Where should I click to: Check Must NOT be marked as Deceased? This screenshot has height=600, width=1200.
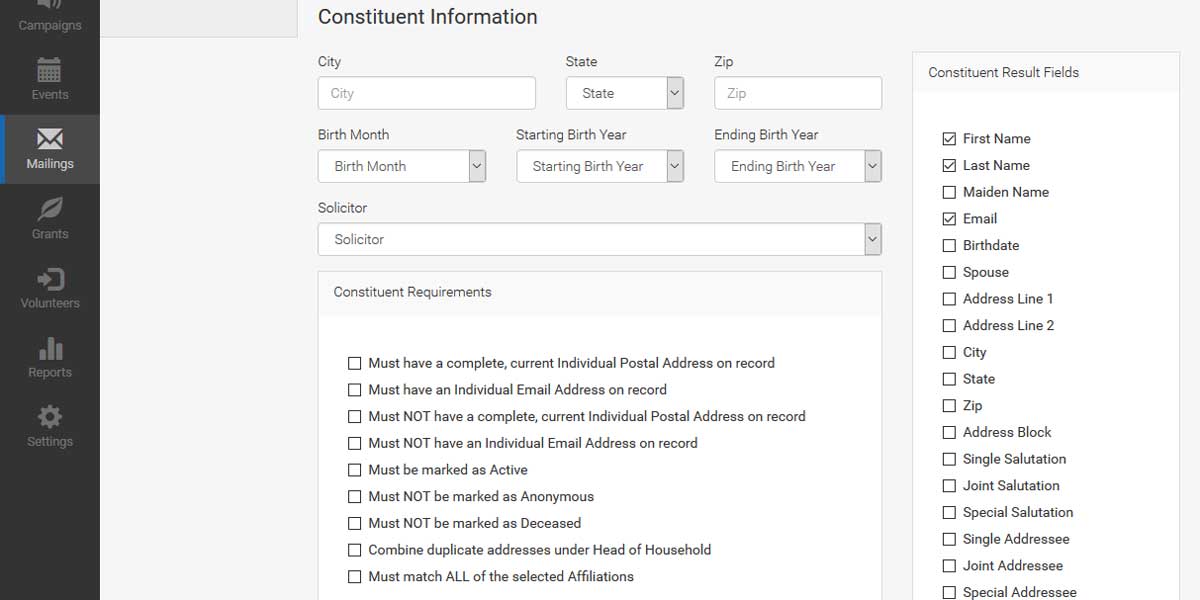click(x=354, y=523)
